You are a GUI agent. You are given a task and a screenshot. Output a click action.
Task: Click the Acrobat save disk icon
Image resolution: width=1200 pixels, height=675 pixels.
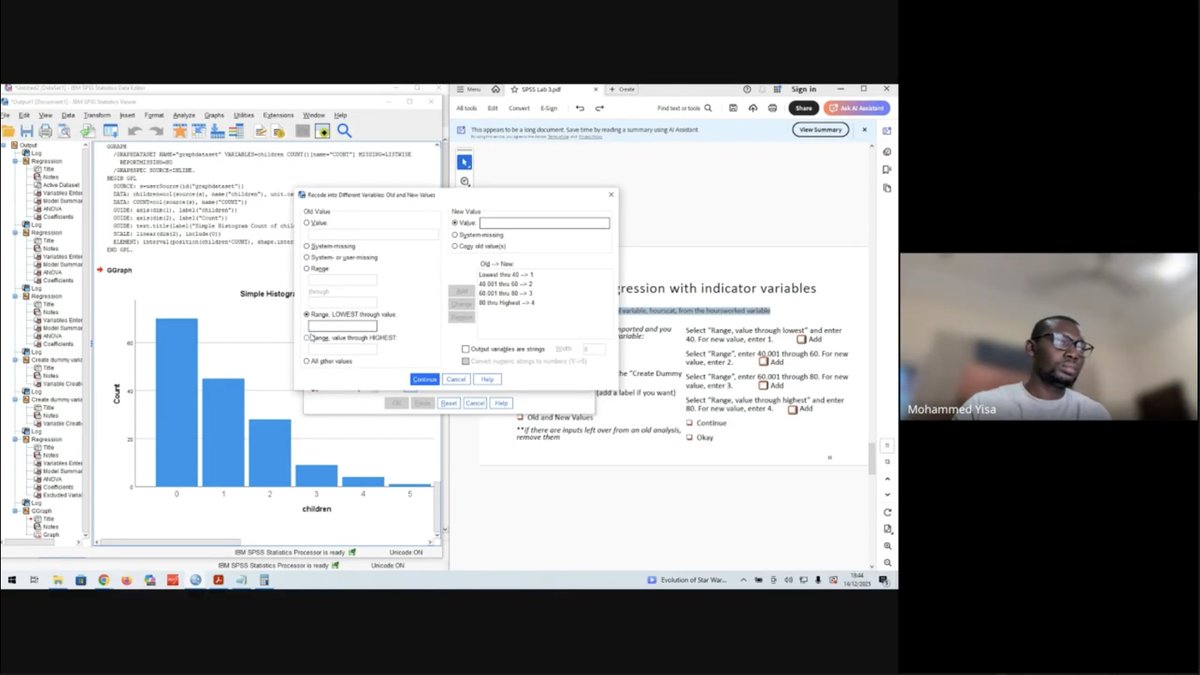pos(733,108)
